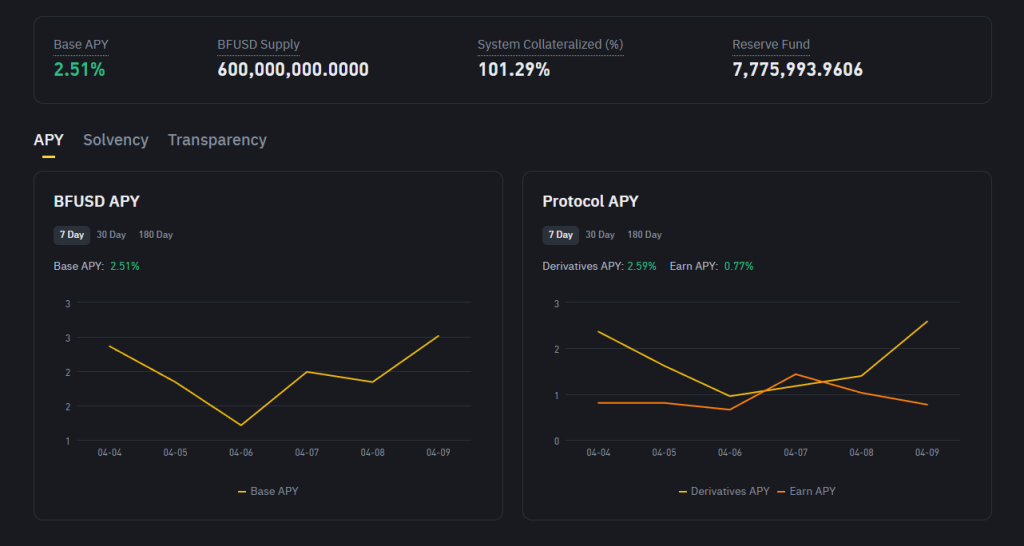This screenshot has width=1024, height=546.
Task: Click the Base APY label in top stats
Action: tap(80, 45)
